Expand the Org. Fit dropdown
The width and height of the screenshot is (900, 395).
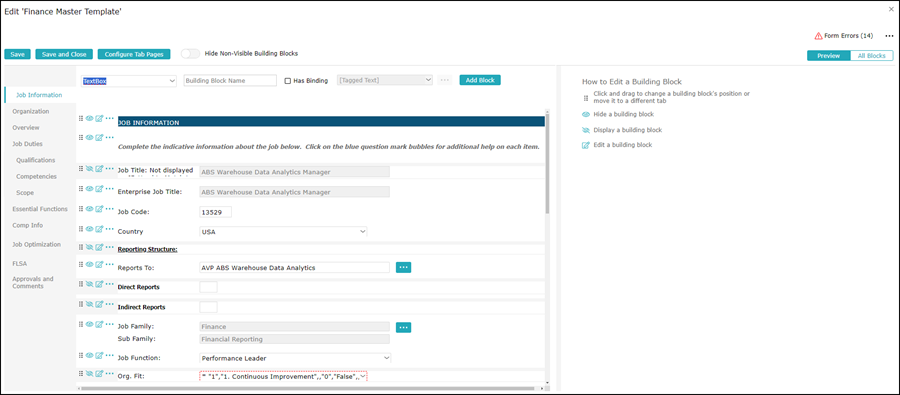282,377
